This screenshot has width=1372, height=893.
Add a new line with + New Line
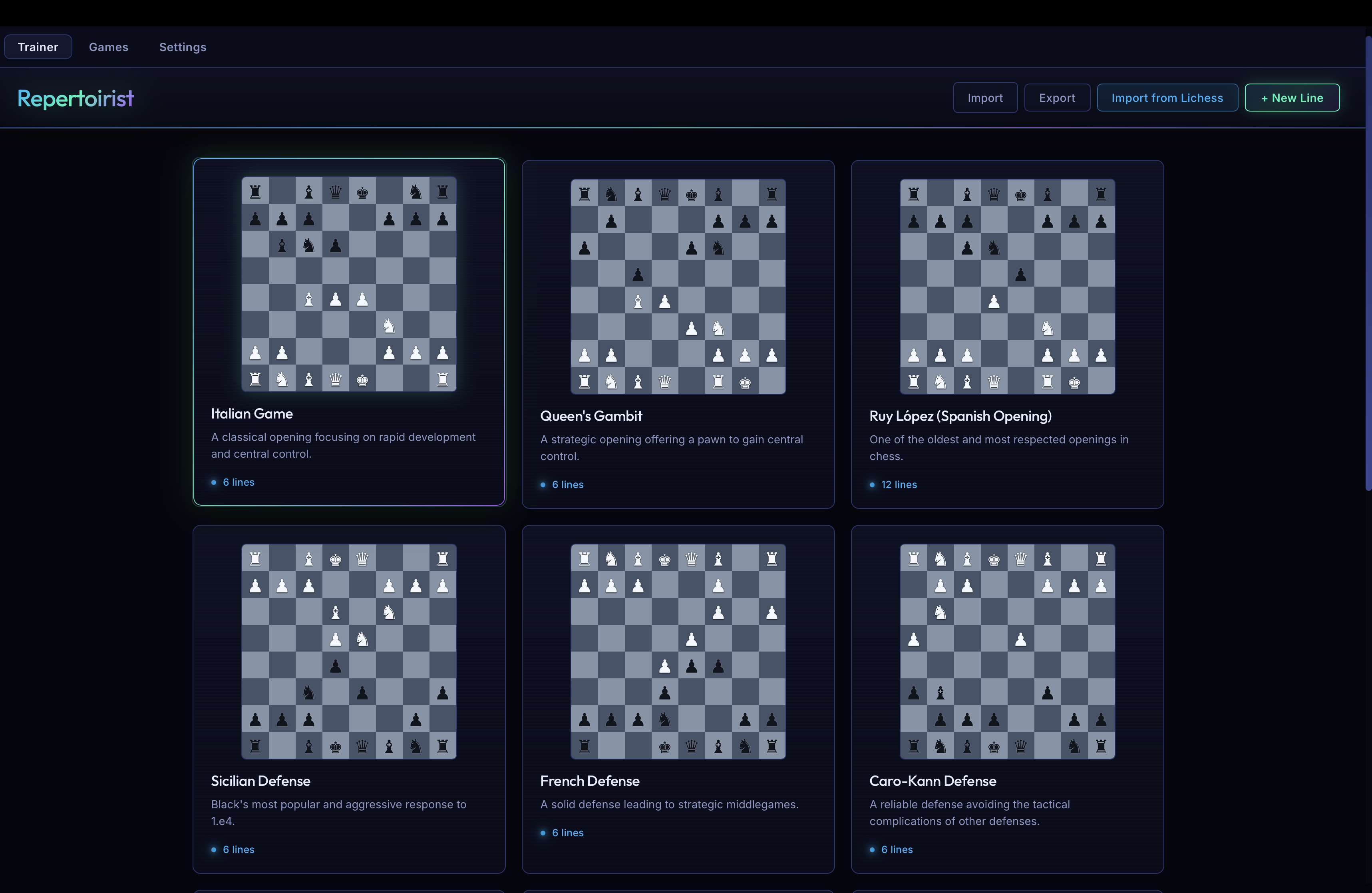(x=1292, y=98)
